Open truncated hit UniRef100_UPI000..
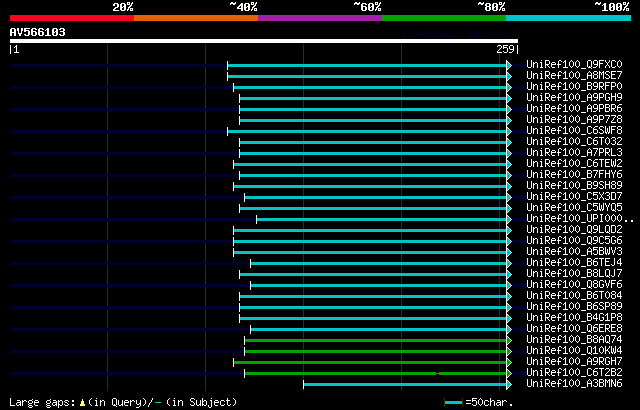This screenshot has width=640, height=410. pyautogui.click(x=580, y=219)
